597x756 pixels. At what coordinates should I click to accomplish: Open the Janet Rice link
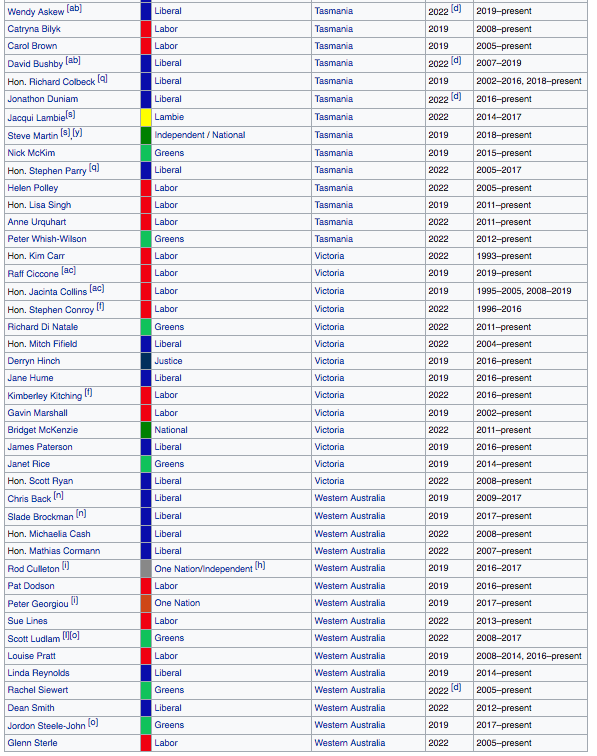pos(28,464)
